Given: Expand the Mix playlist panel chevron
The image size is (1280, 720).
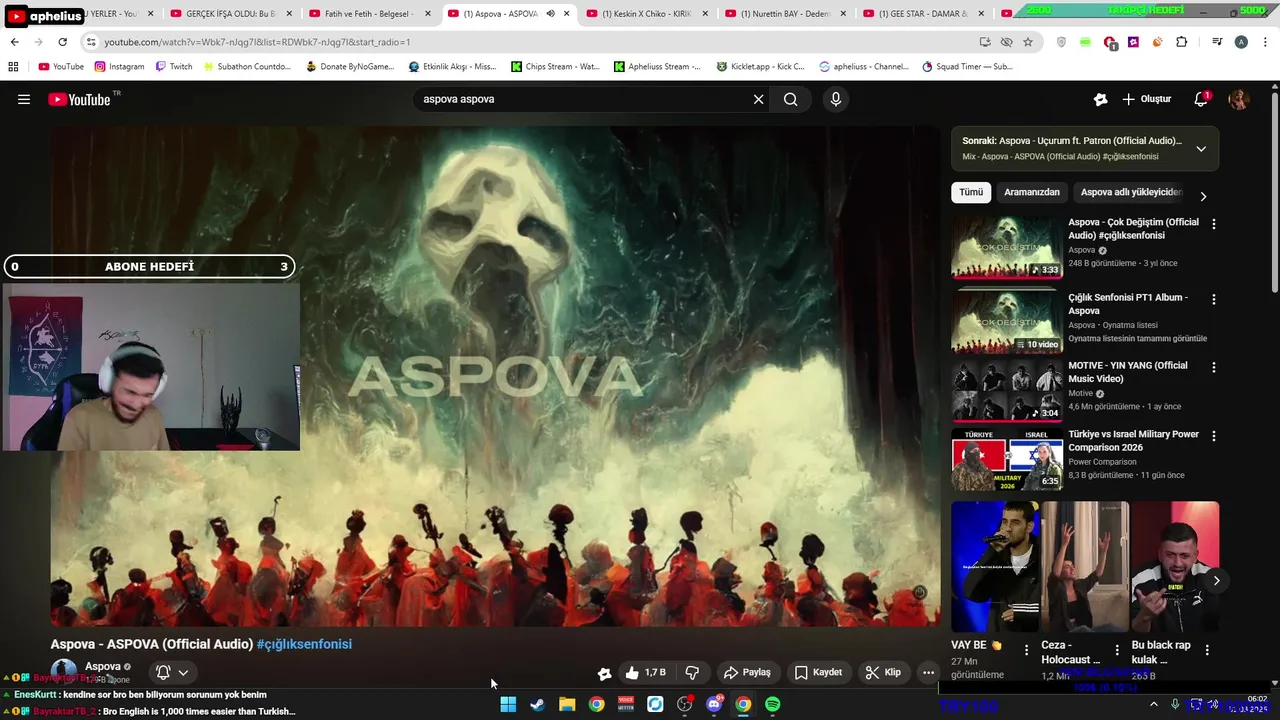Looking at the screenshot, I should click(1201, 149).
